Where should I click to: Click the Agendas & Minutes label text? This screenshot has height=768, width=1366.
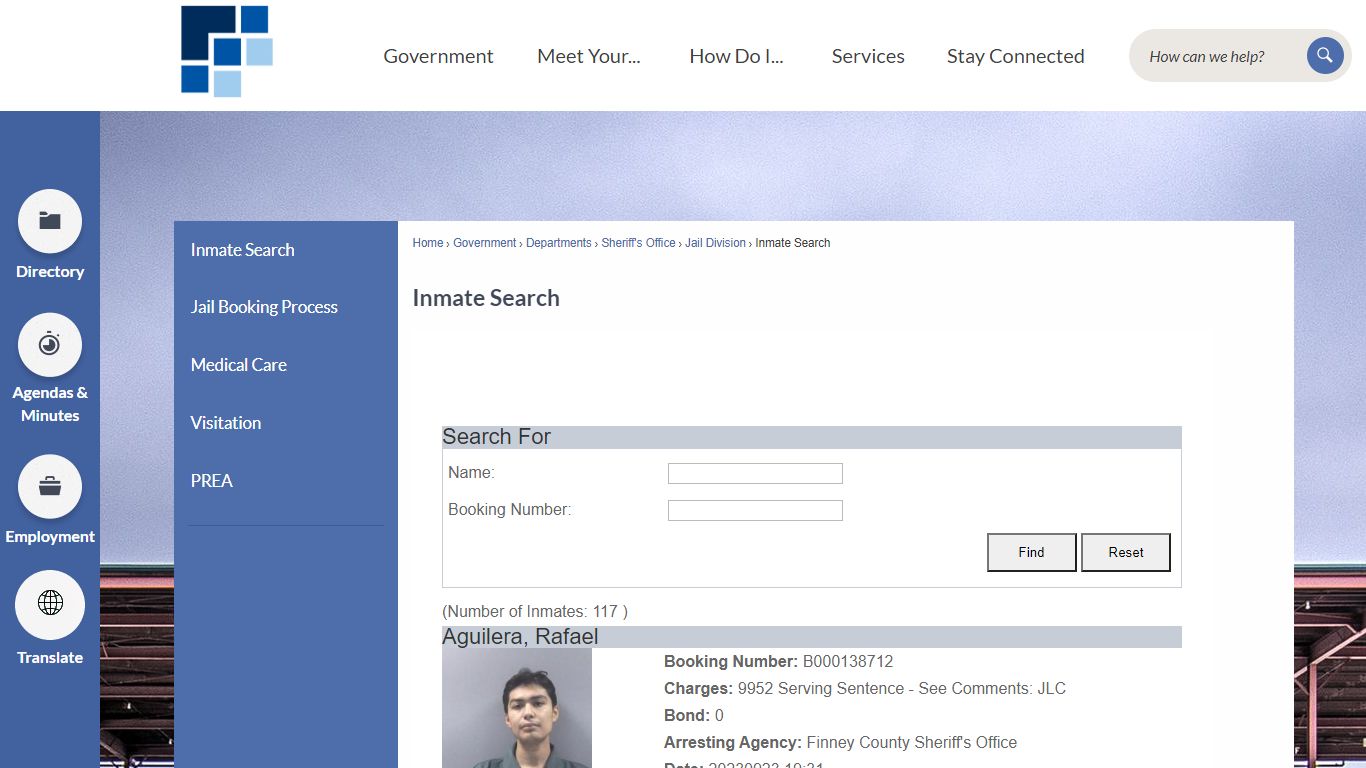(50, 404)
